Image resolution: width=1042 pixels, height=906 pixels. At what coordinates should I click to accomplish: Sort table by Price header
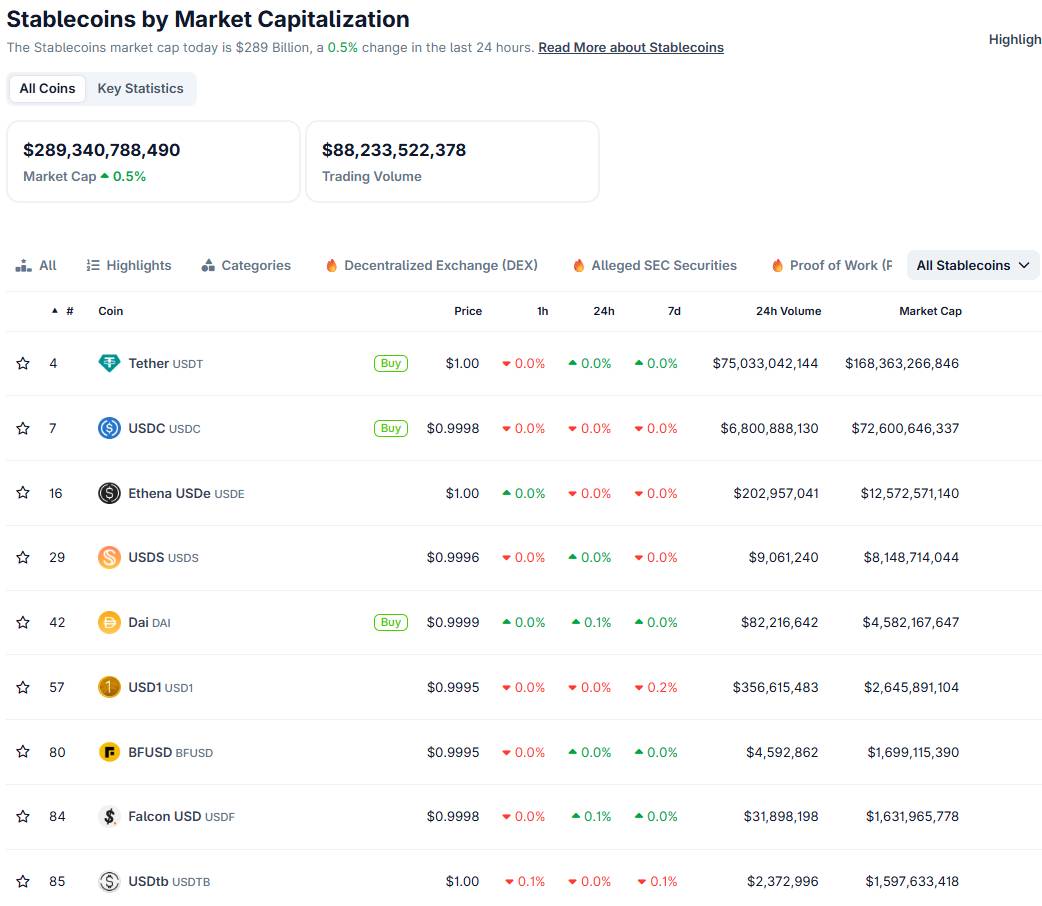point(468,311)
